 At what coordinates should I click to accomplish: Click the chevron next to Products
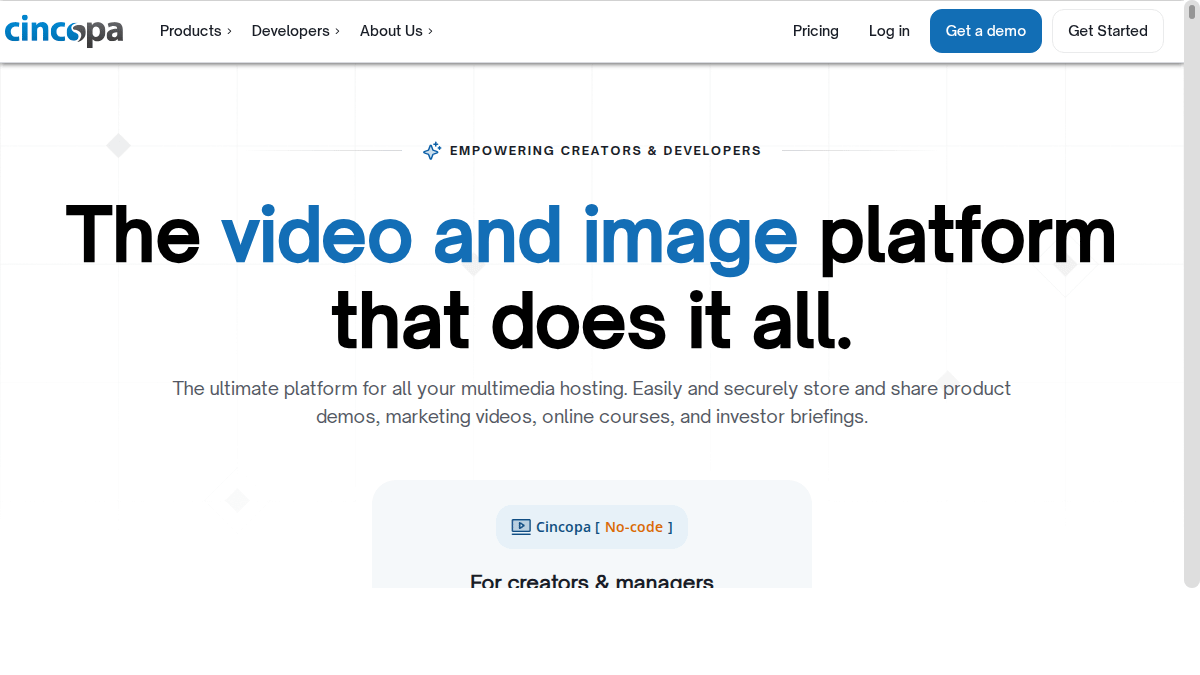[229, 32]
